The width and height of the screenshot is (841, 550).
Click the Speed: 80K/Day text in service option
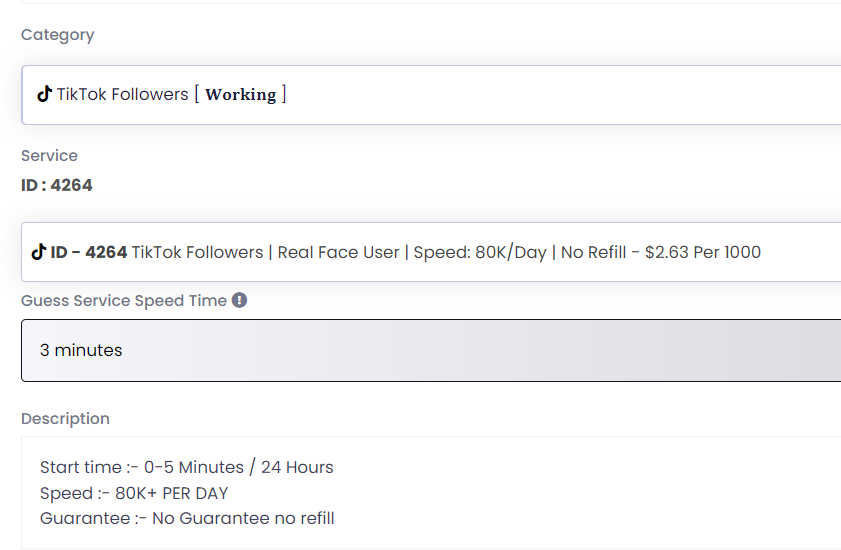click(x=480, y=252)
